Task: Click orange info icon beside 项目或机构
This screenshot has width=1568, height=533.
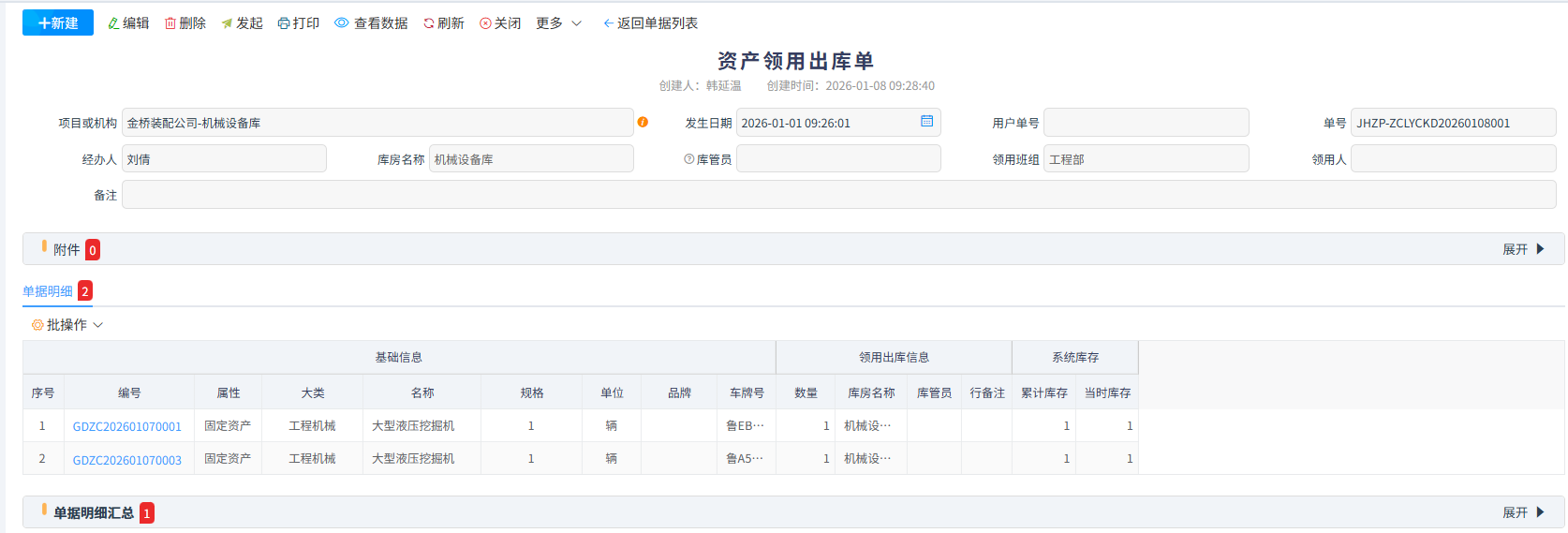Action: coord(643,122)
